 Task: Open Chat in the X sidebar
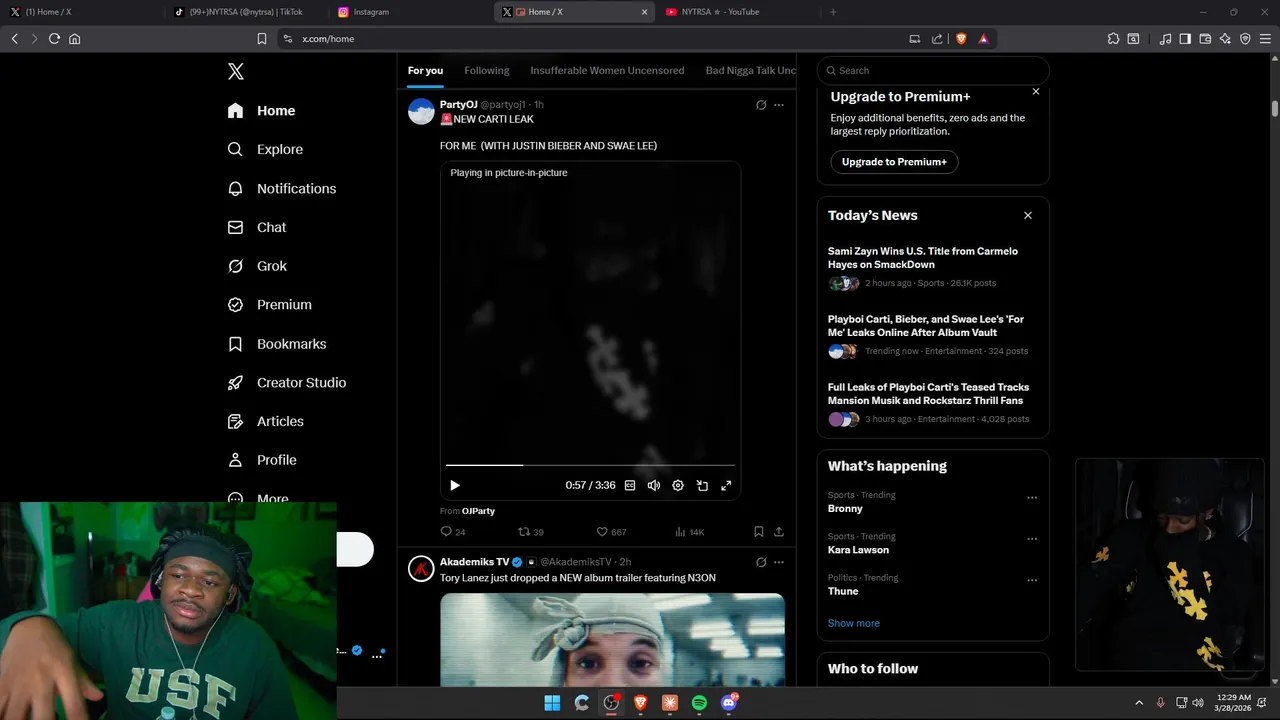click(x=256, y=227)
